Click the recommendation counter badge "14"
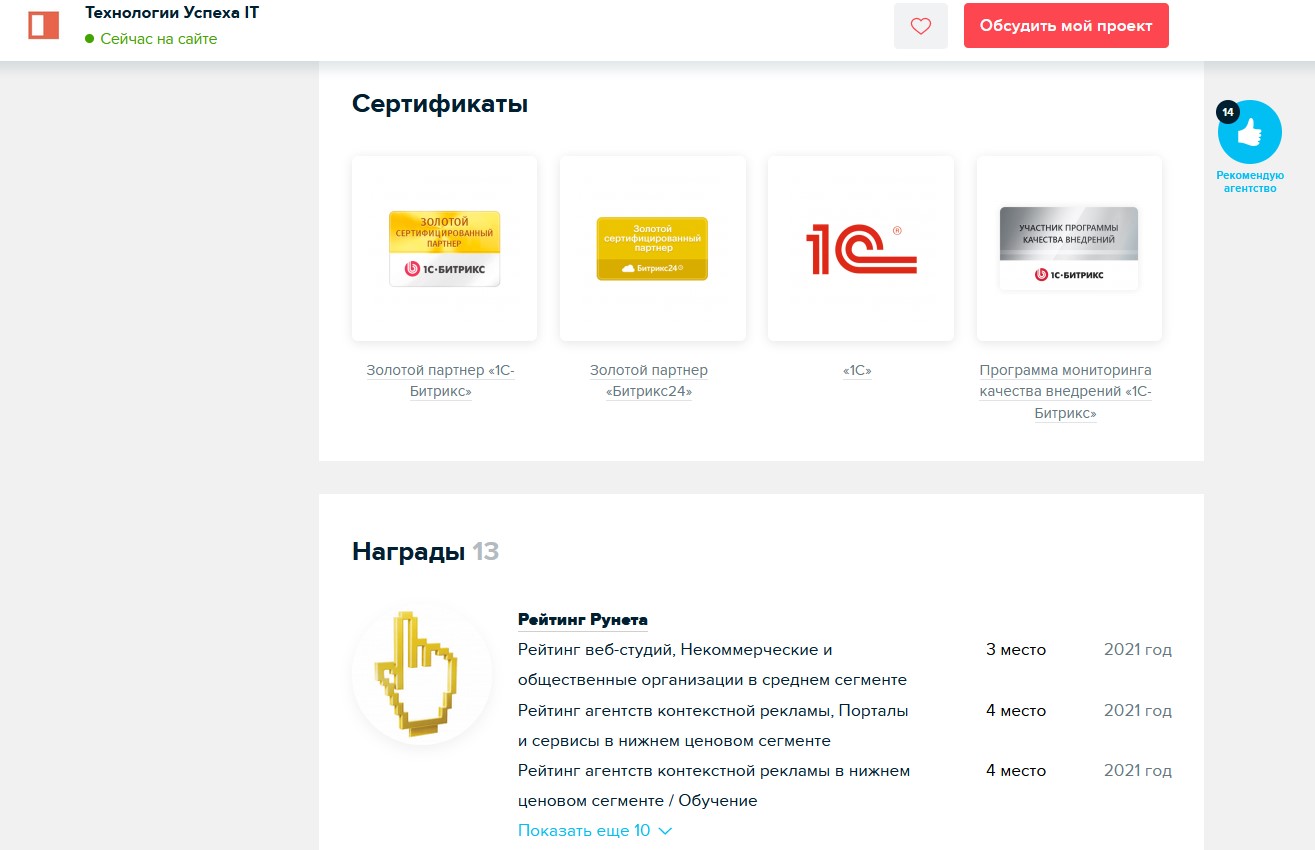 [1227, 112]
